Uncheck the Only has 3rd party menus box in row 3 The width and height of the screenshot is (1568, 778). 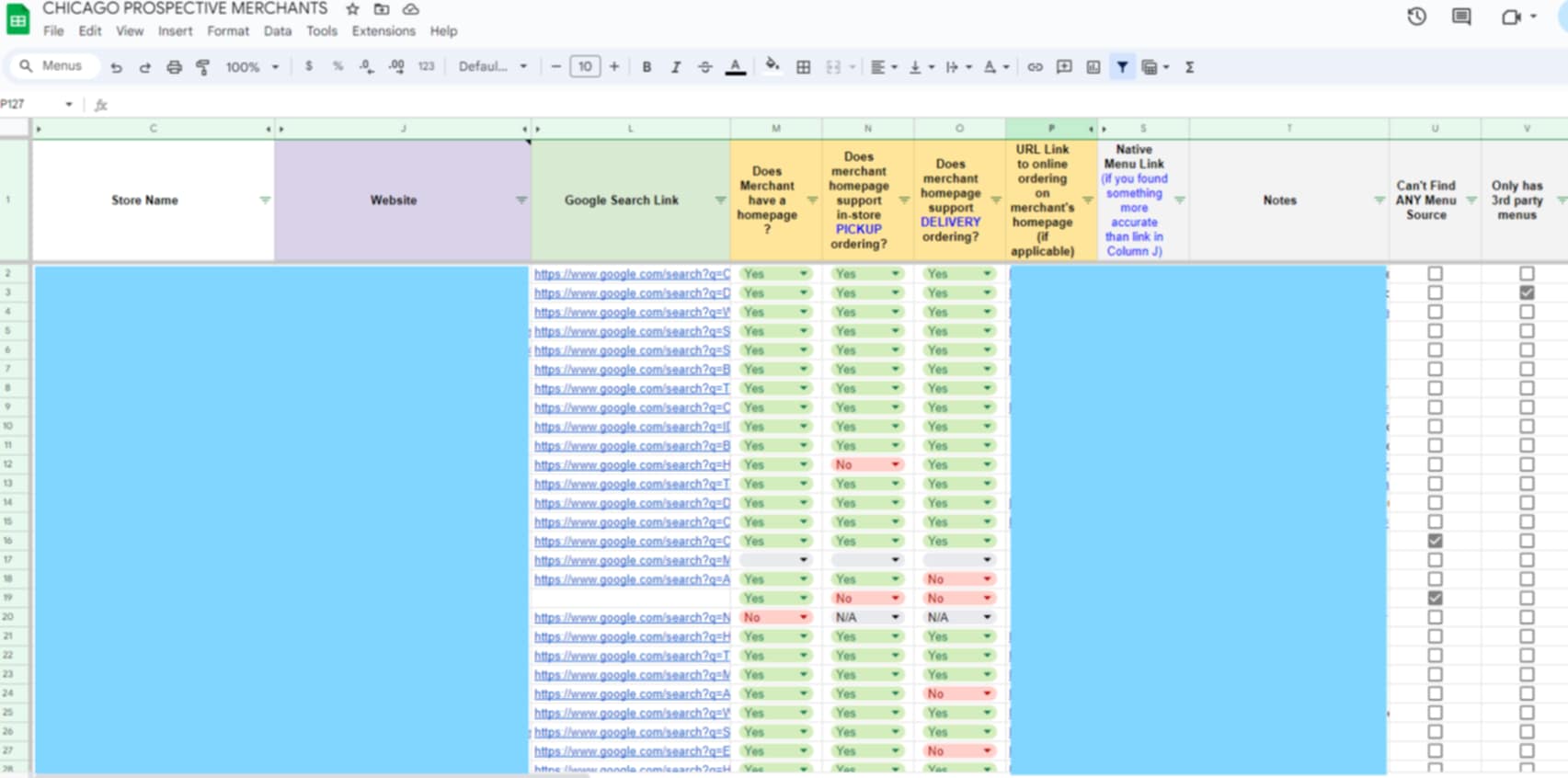click(x=1527, y=292)
